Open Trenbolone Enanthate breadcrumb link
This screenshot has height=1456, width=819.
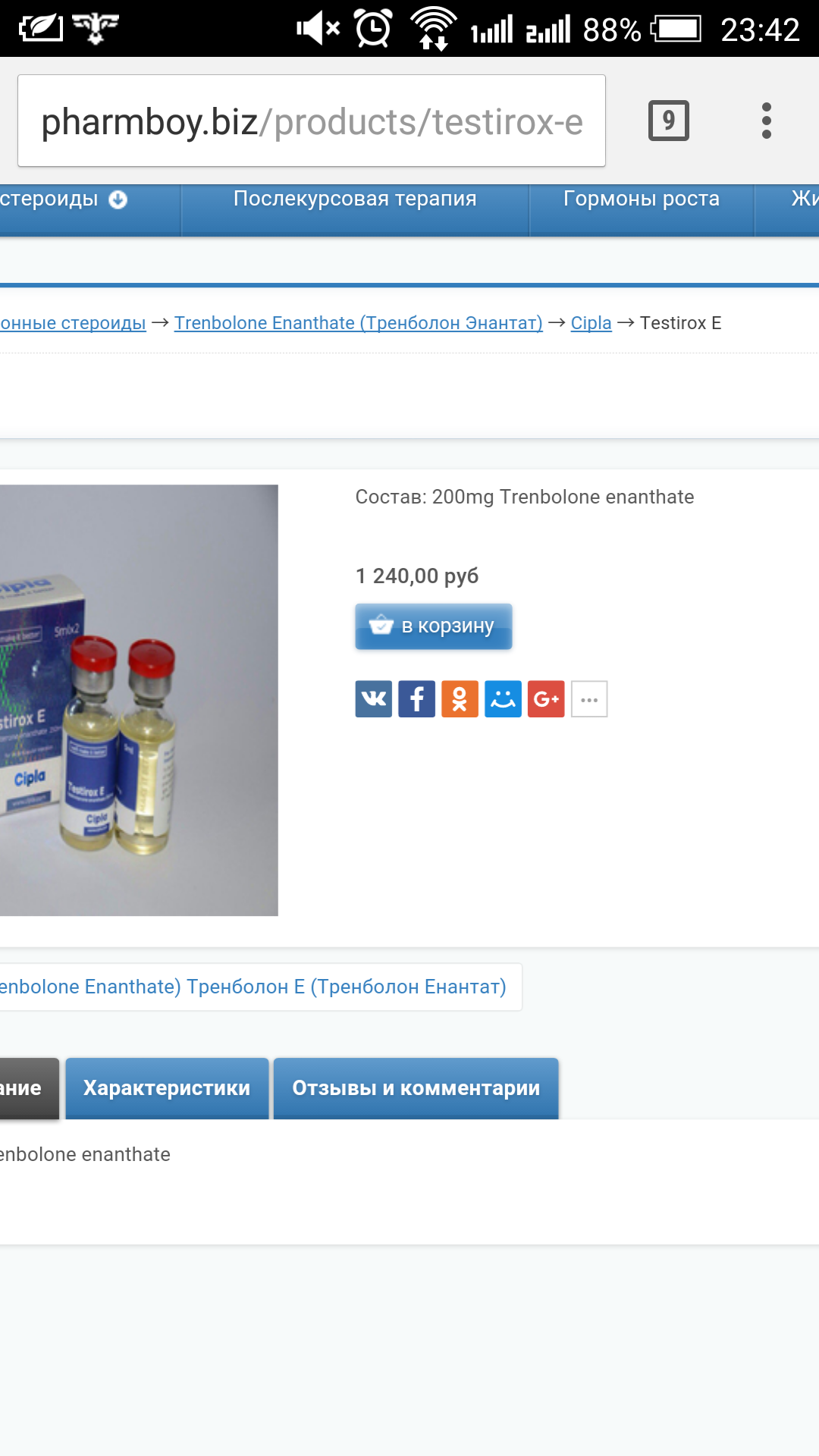point(359,323)
